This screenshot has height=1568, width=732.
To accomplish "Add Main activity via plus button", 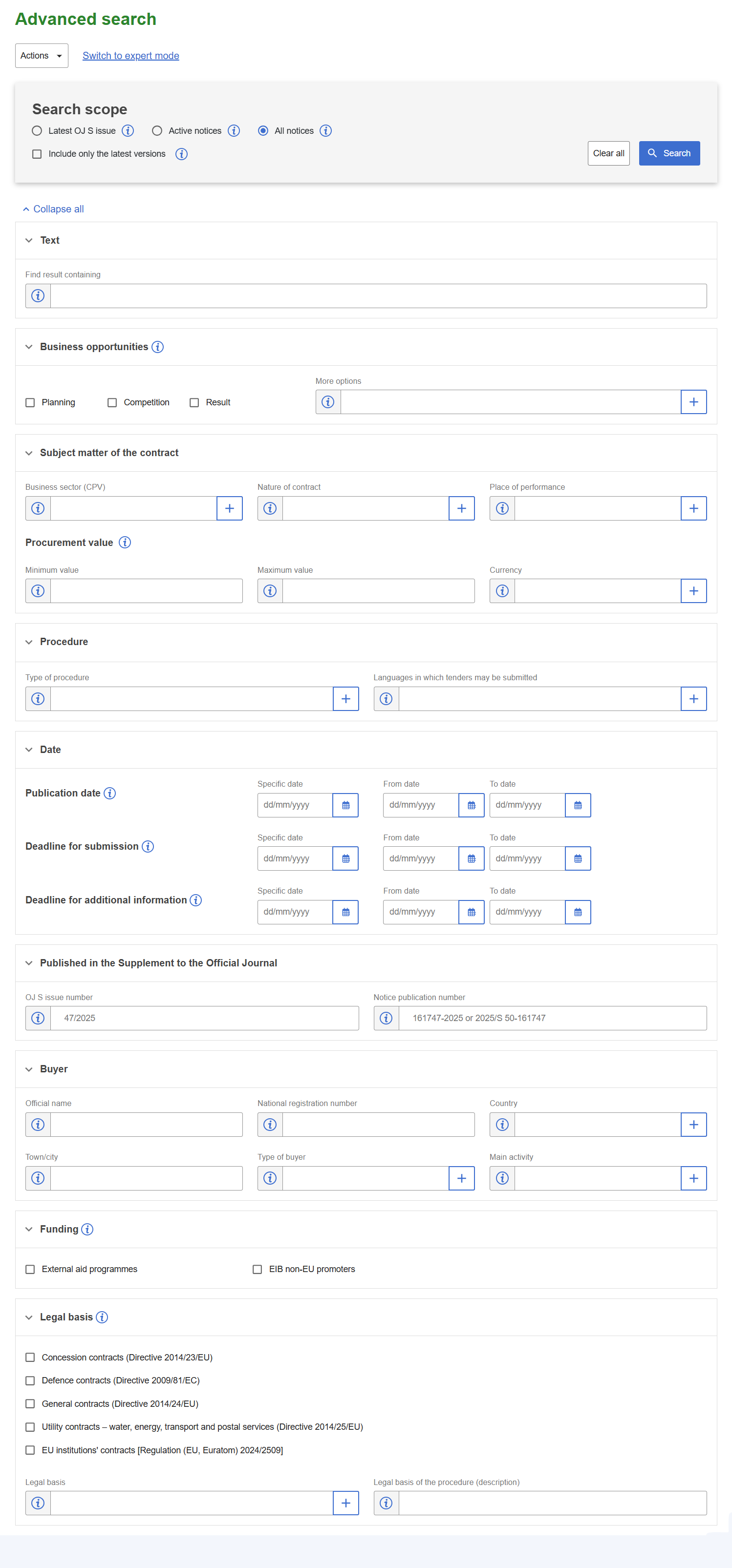I will 693,1178.
